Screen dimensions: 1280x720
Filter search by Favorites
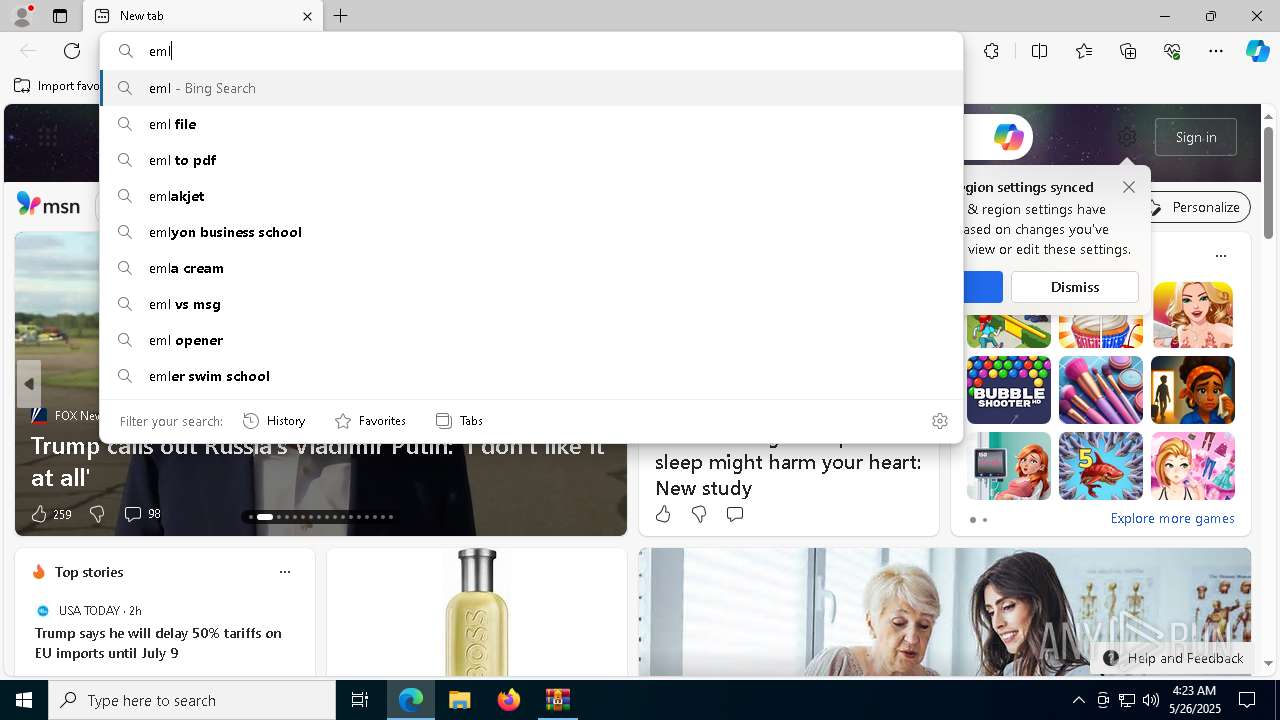(x=370, y=421)
